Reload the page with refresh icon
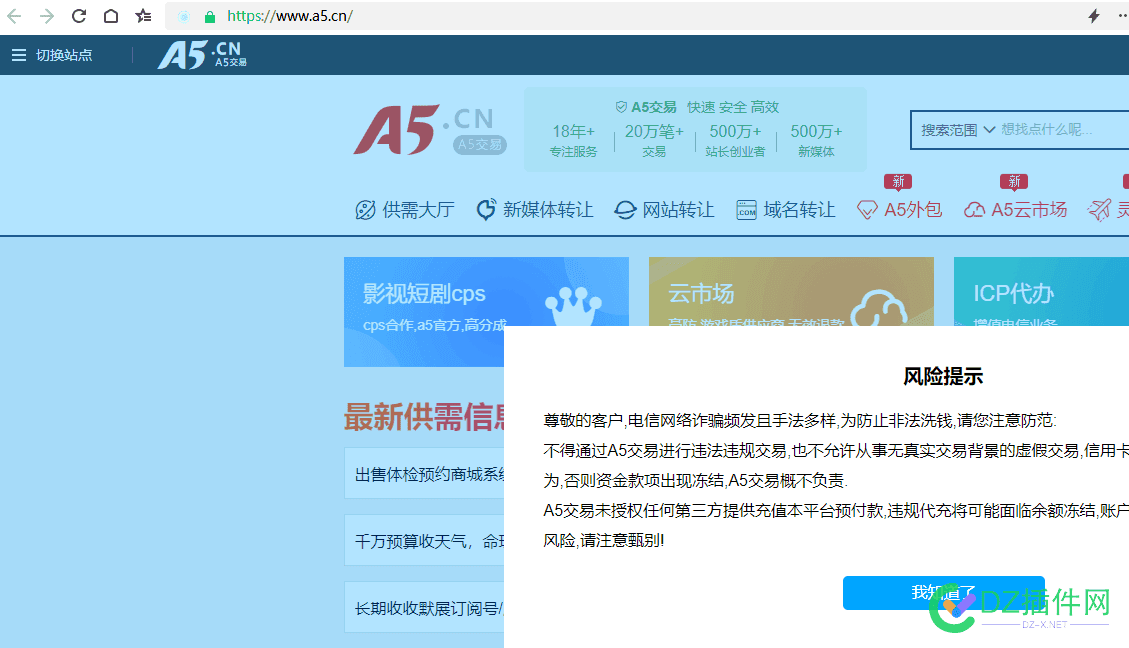 tap(78, 16)
